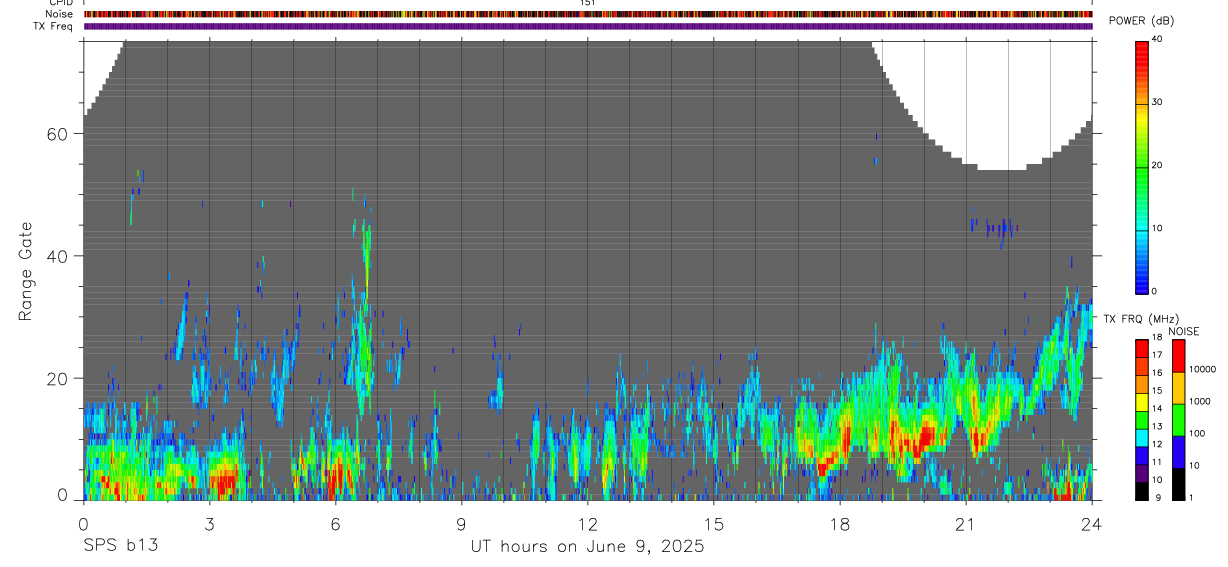Click the 18 hour tick label
The image size is (1228, 567).
pyautogui.click(x=839, y=524)
